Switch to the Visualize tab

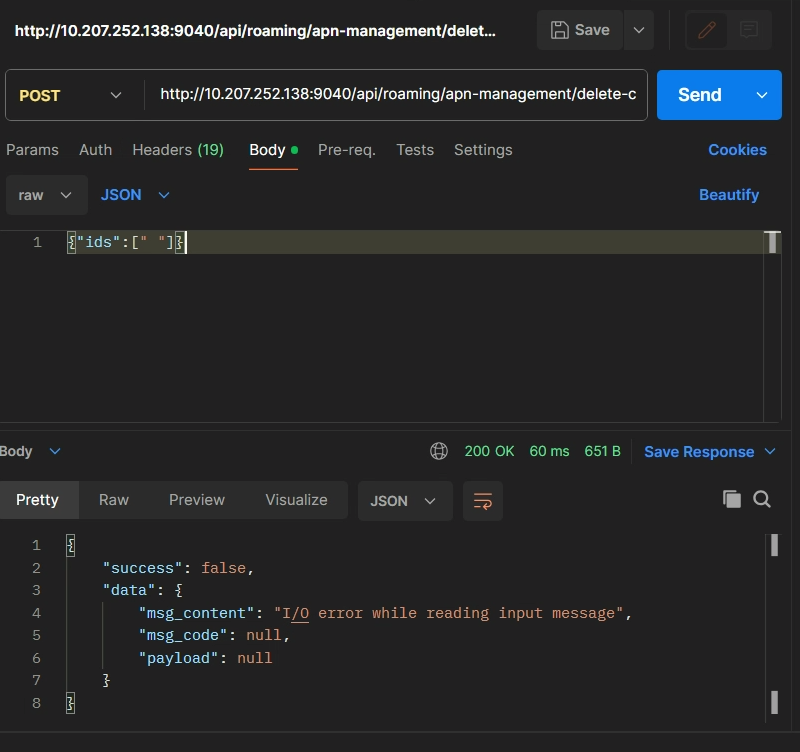[296, 500]
